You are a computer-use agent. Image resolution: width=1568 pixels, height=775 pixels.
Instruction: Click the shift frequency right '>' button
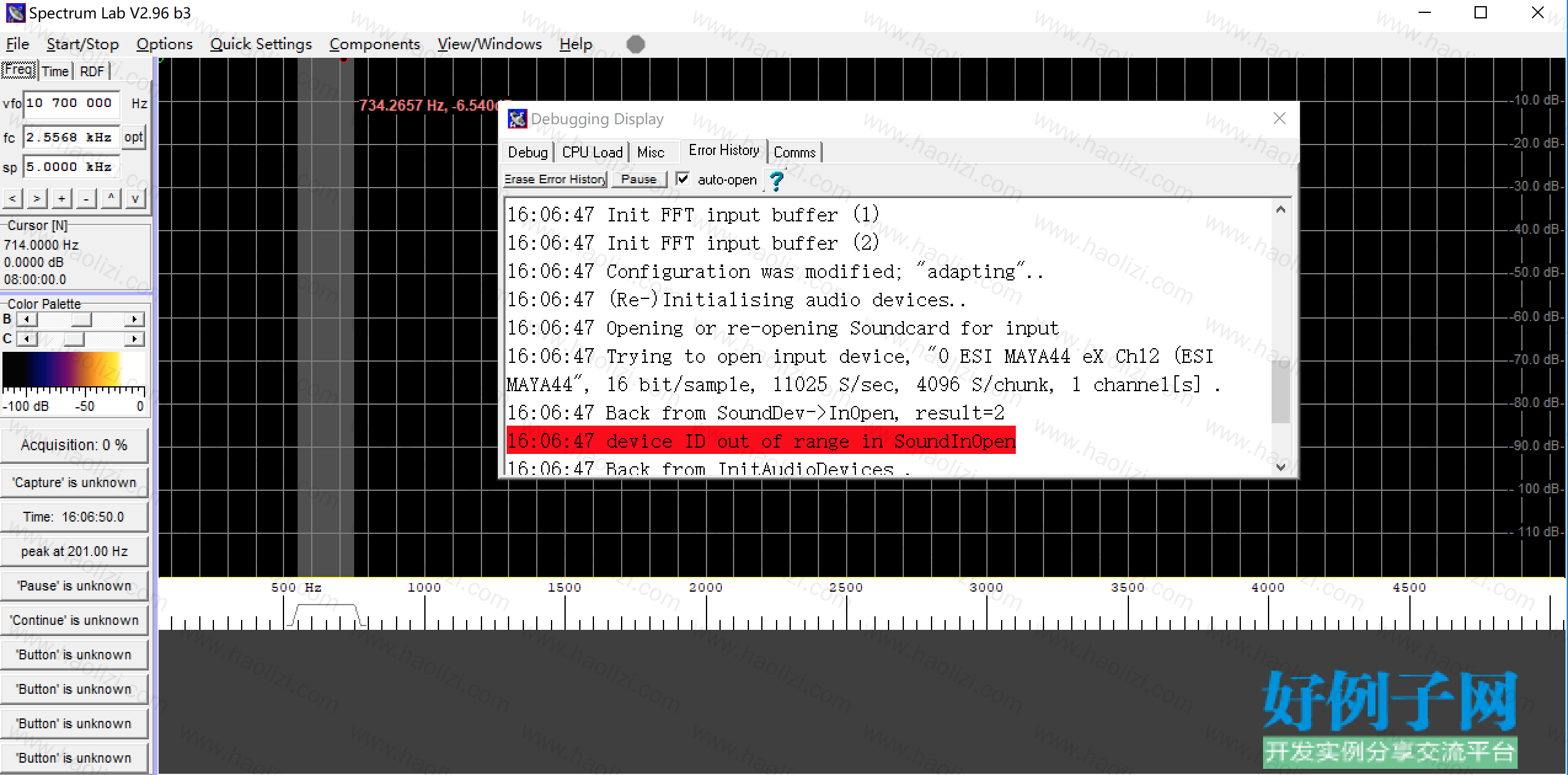tap(37, 198)
